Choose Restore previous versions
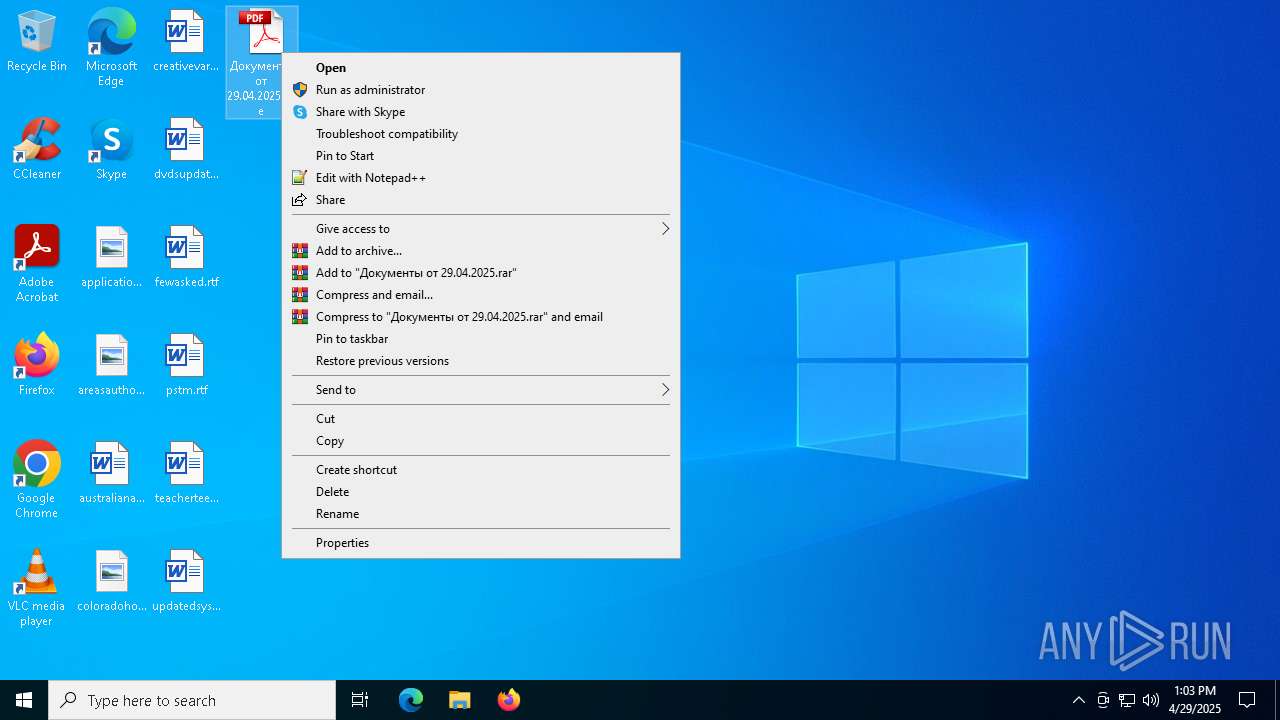This screenshot has width=1280, height=720. click(x=481, y=361)
